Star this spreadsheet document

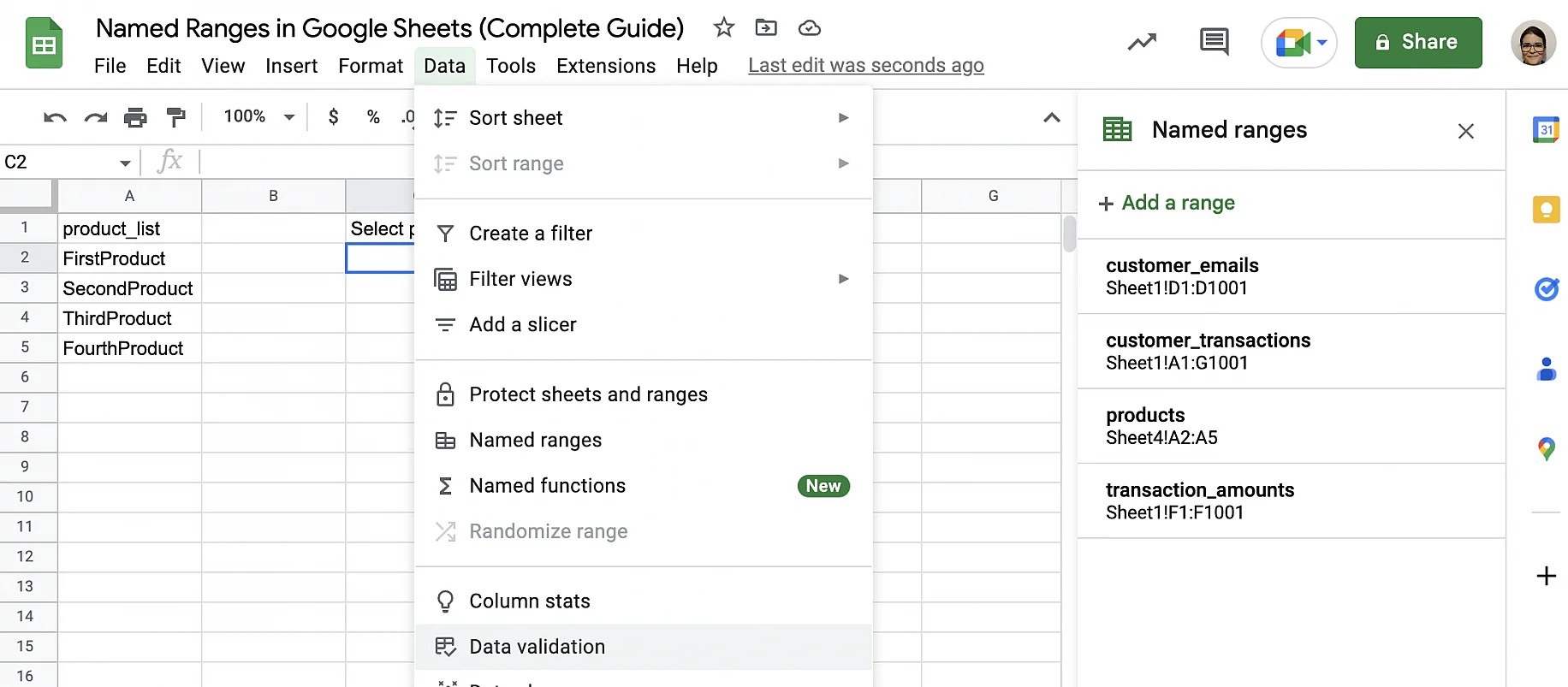pyautogui.click(x=724, y=28)
